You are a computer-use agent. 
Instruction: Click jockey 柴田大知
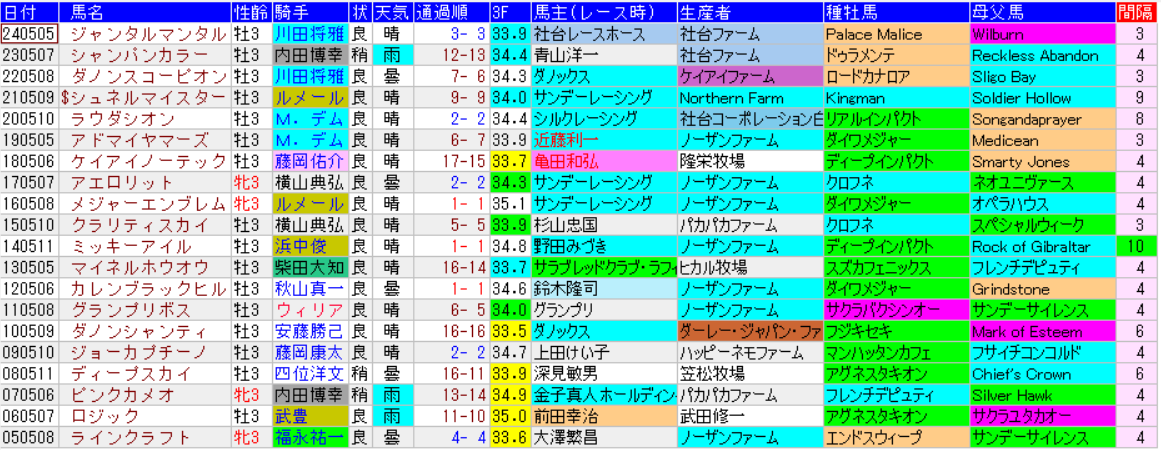(x=308, y=269)
